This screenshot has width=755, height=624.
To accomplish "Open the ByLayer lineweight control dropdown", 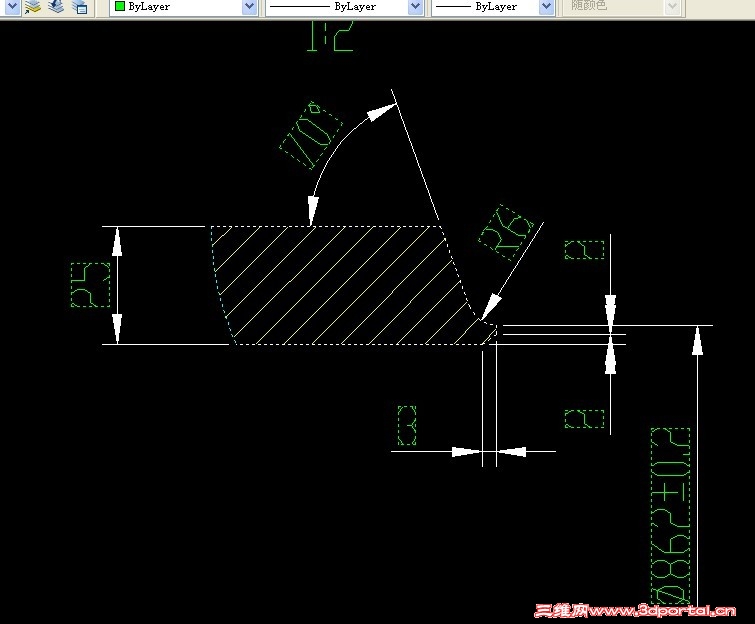I will [x=492, y=7].
